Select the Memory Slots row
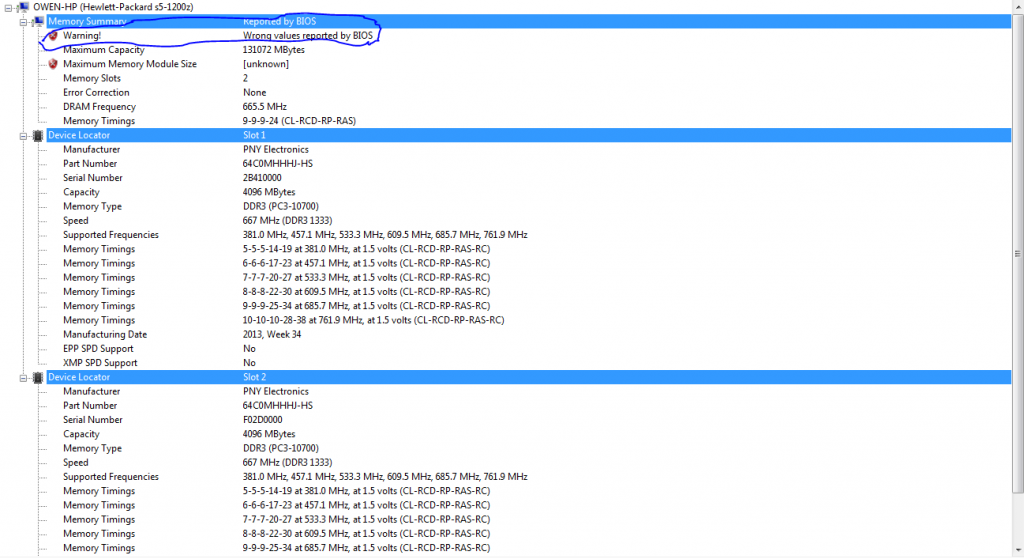 (92, 78)
